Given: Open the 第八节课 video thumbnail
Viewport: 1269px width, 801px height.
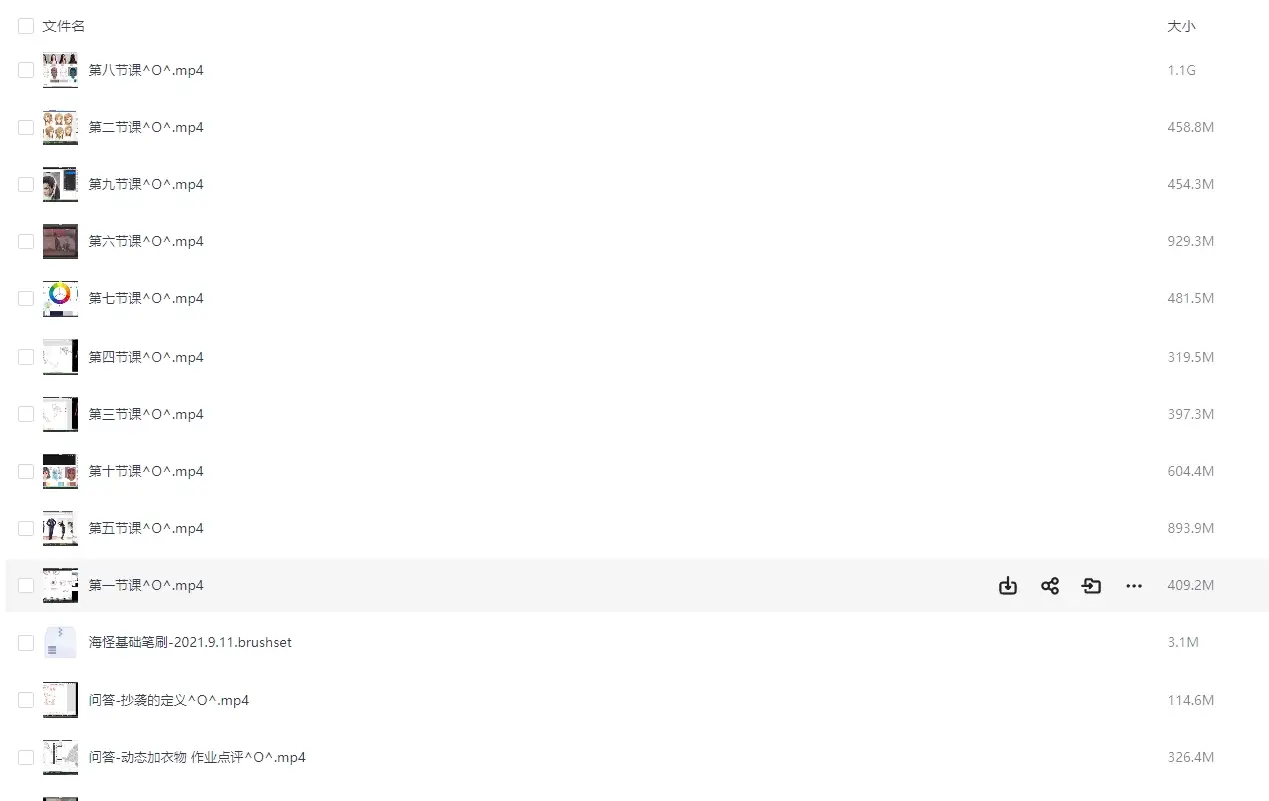Looking at the screenshot, I should 60,70.
